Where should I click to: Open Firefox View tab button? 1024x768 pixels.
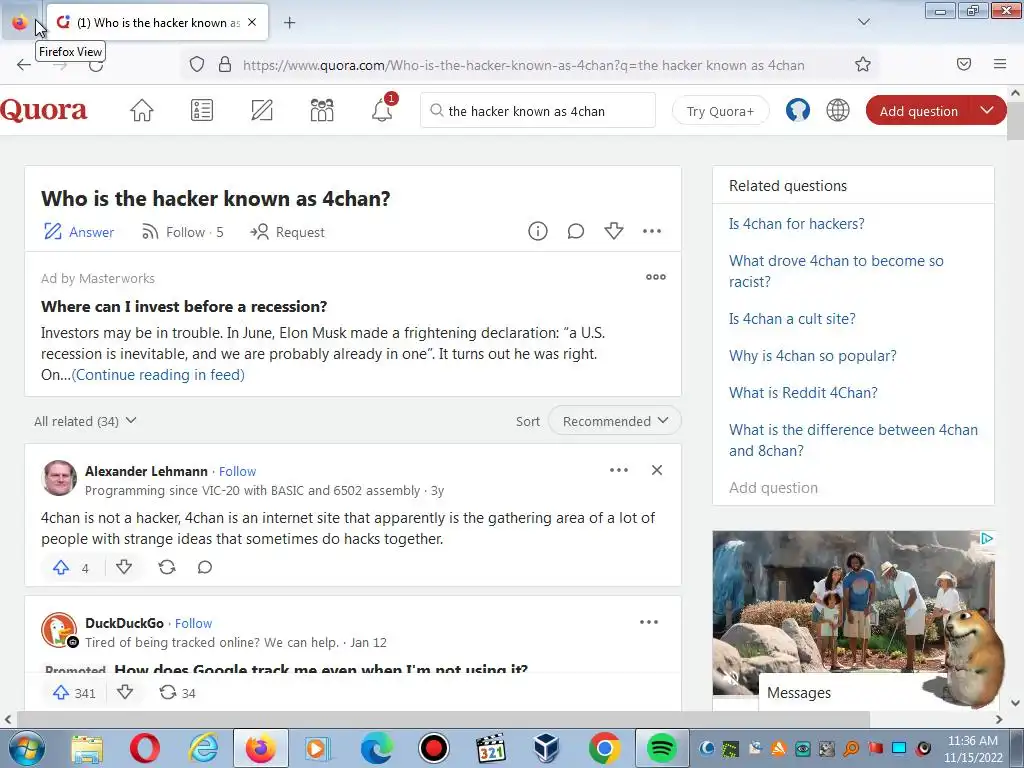20,23
